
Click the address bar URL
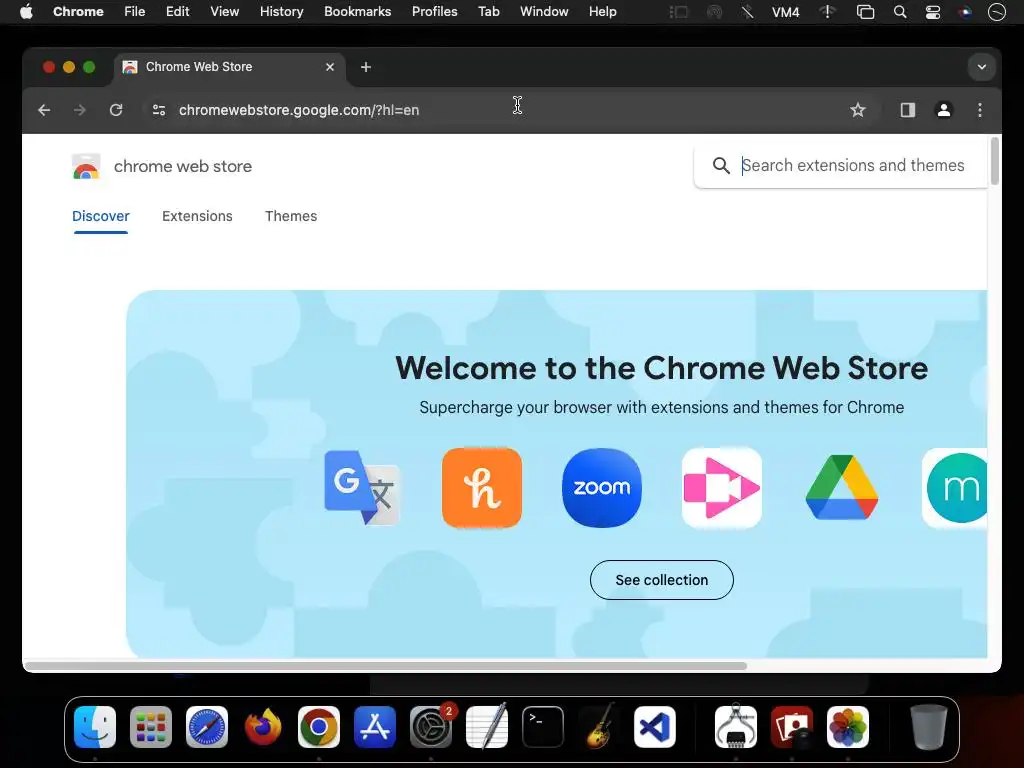click(299, 110)
